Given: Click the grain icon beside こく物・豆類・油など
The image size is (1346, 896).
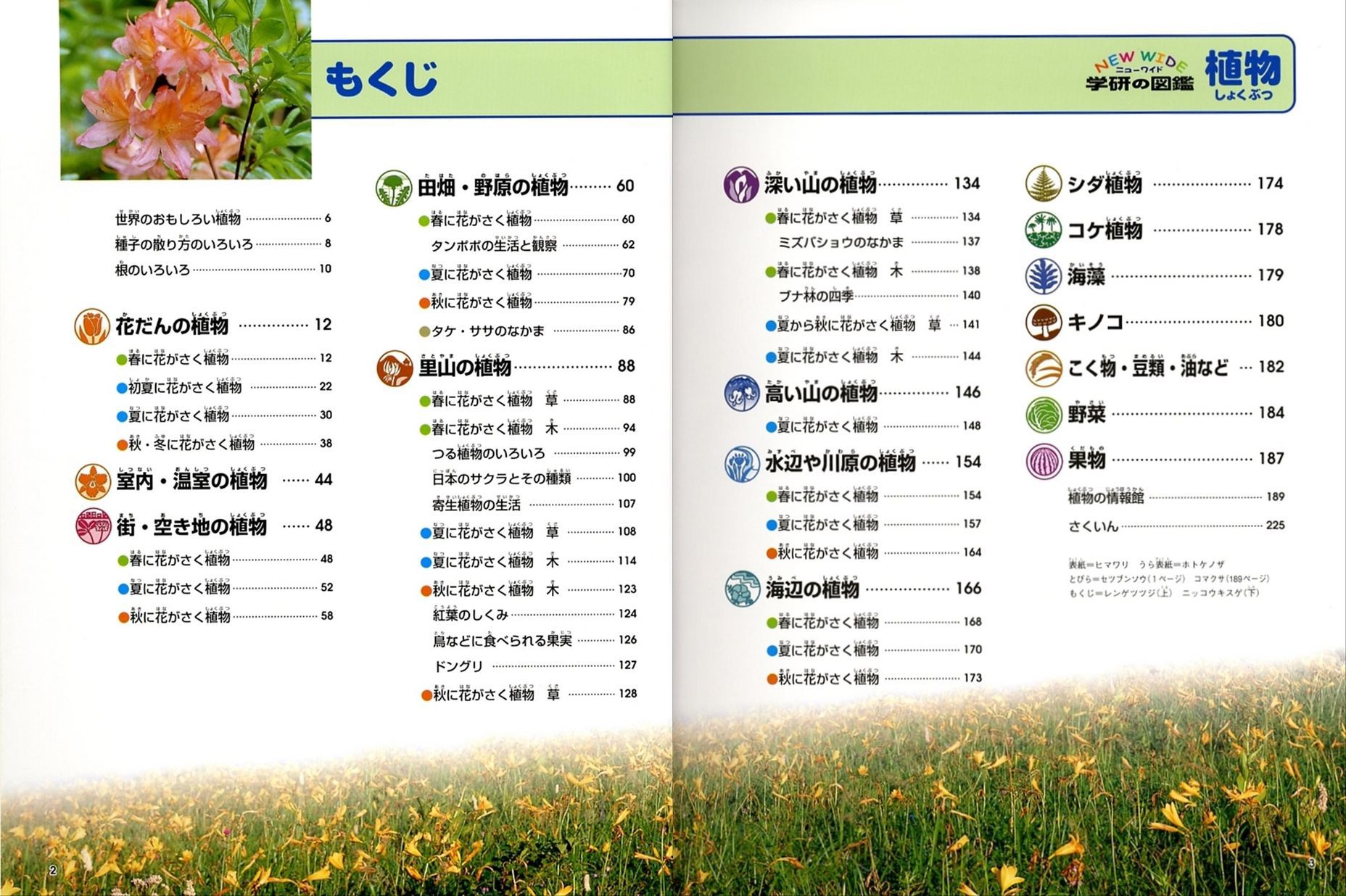Looking at the screenshot, I should click(x=1044, y=368).
